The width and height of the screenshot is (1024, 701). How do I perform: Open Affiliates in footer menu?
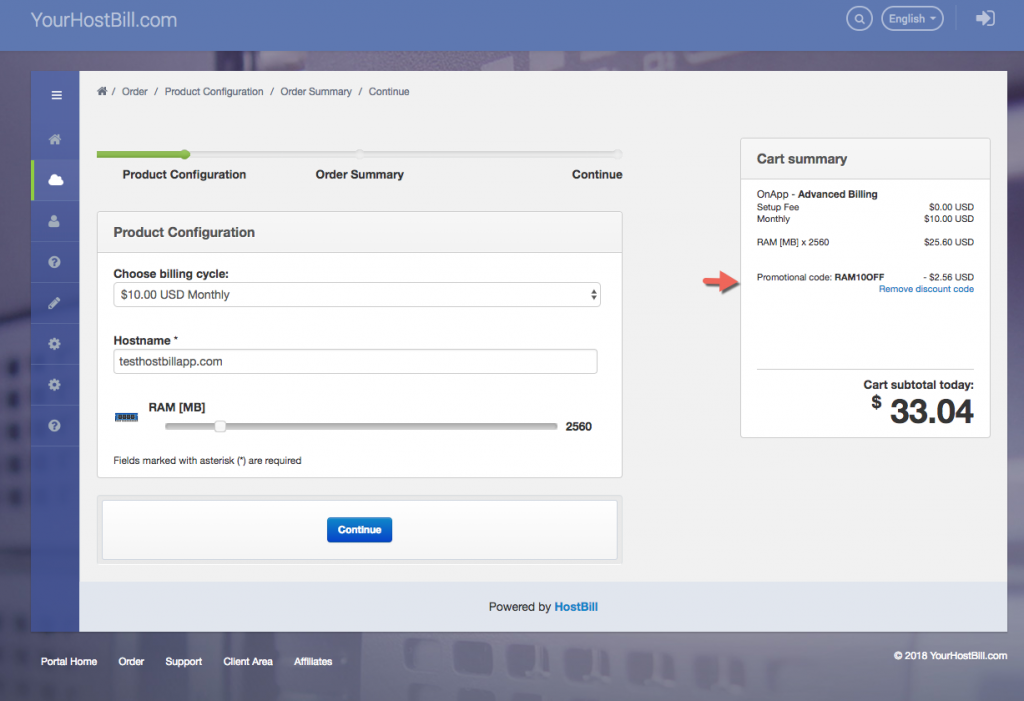tap(313, 661)
